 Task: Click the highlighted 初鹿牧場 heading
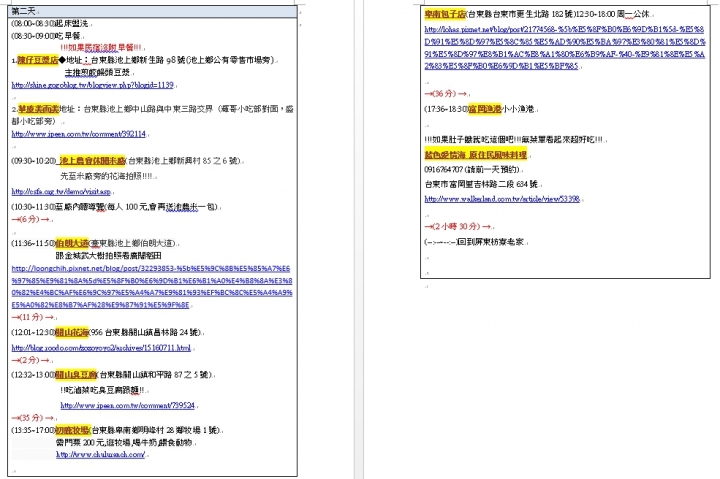(73, 430)
